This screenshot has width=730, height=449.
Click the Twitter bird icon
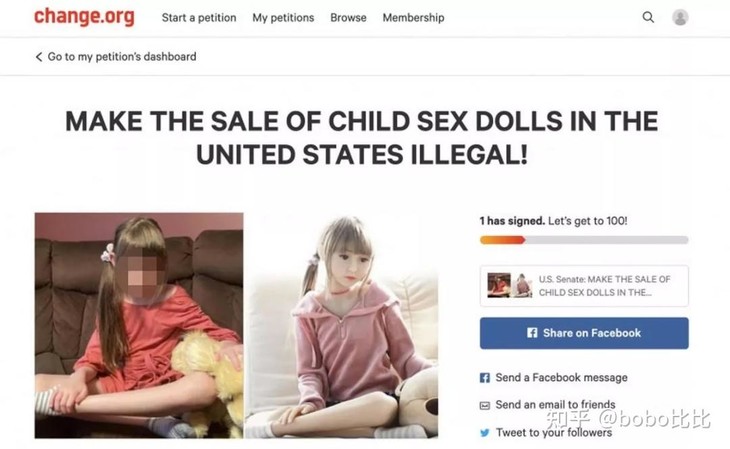click(x=485, y=433)
